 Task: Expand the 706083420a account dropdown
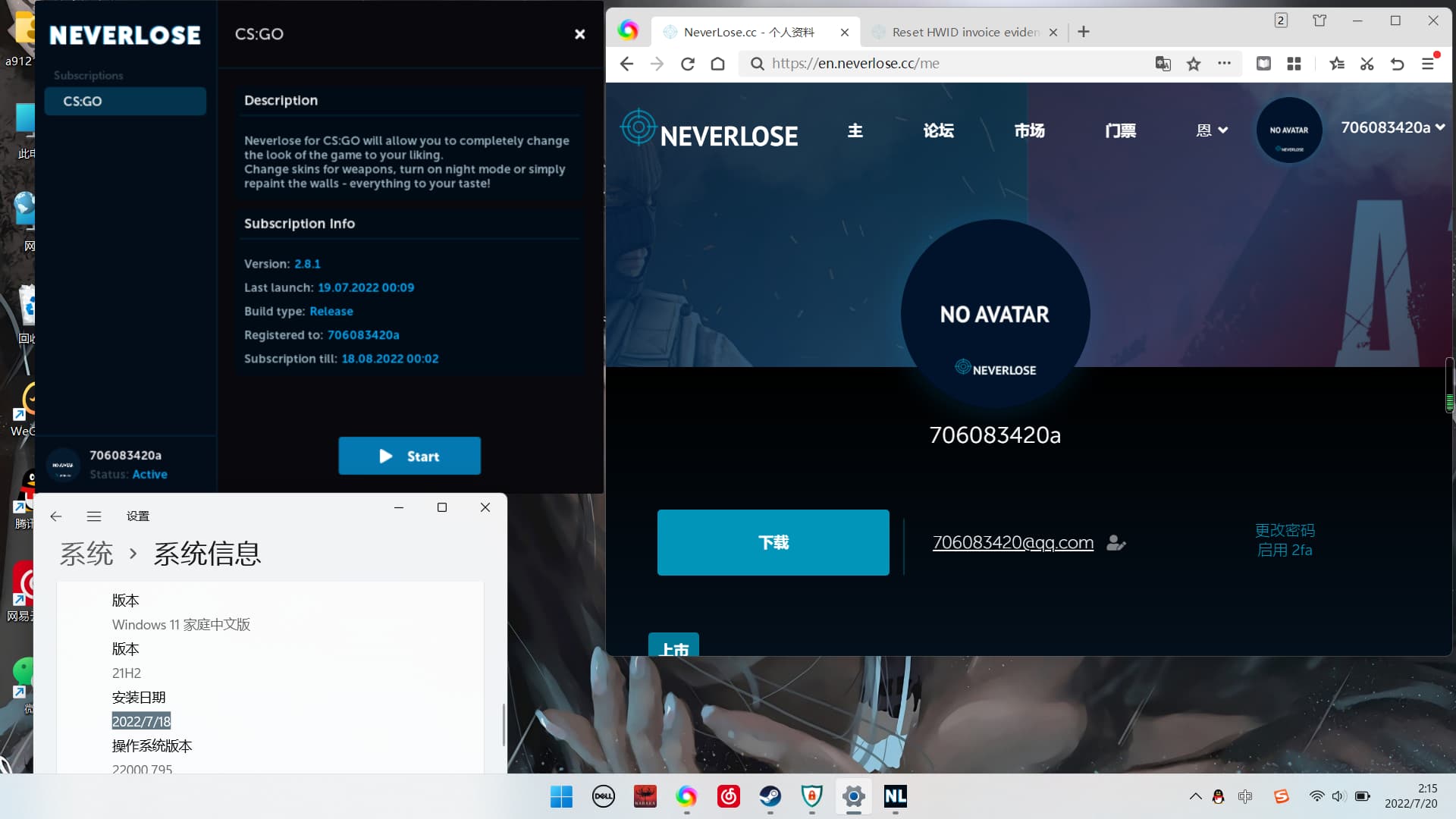tap(1392, 127)
